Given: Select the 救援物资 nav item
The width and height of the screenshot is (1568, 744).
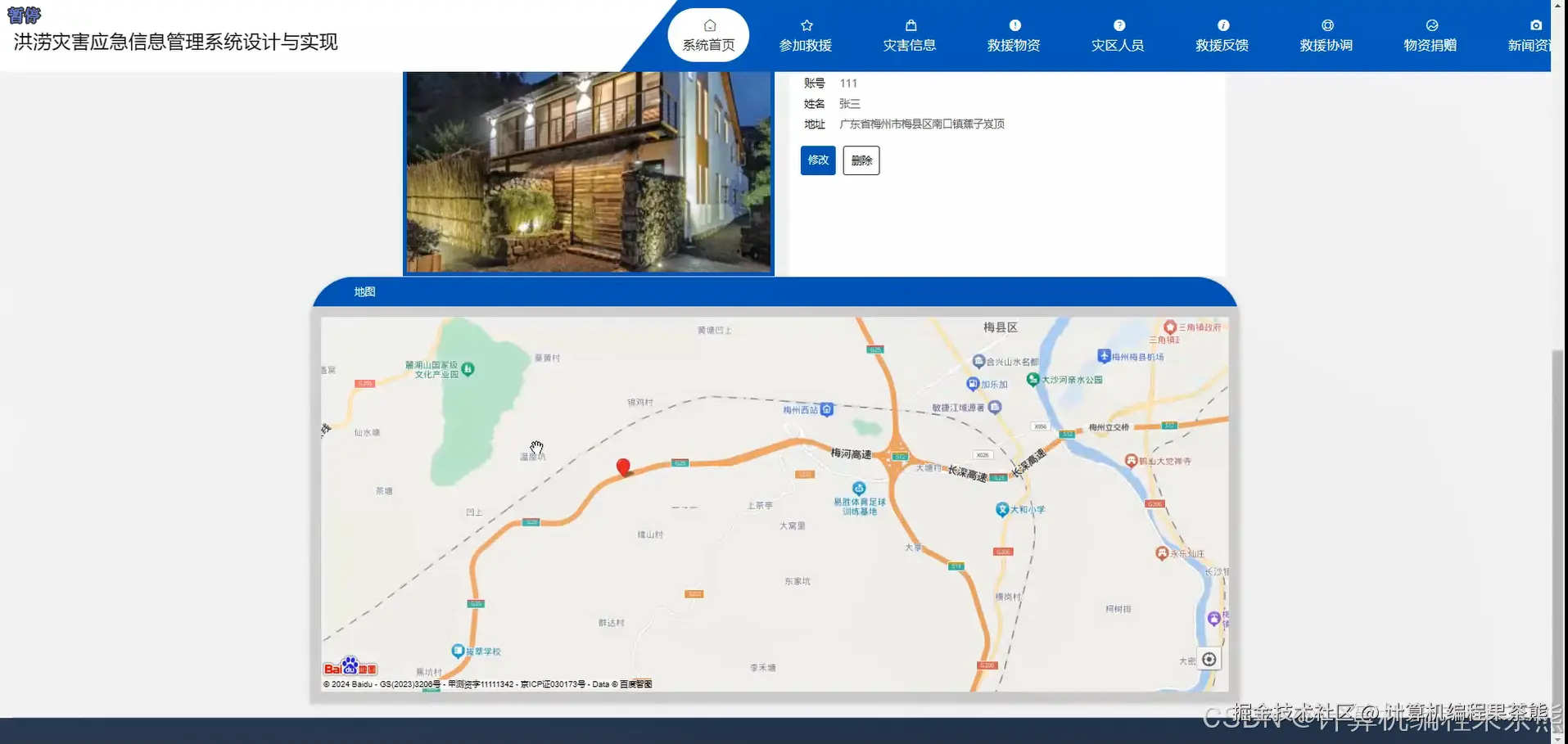Looking at the screenshot, I should pyautogui.click(x=1014, y=35).
